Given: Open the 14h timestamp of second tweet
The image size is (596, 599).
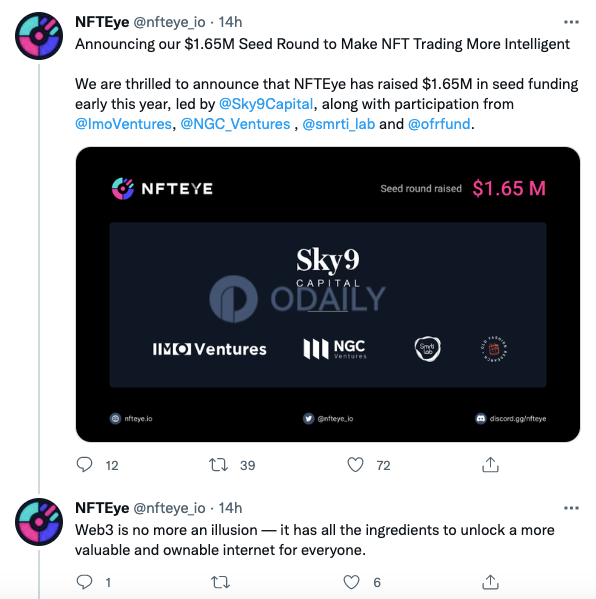Looking at the screenshot, I should pyautogui.click(x=230, y=508).
